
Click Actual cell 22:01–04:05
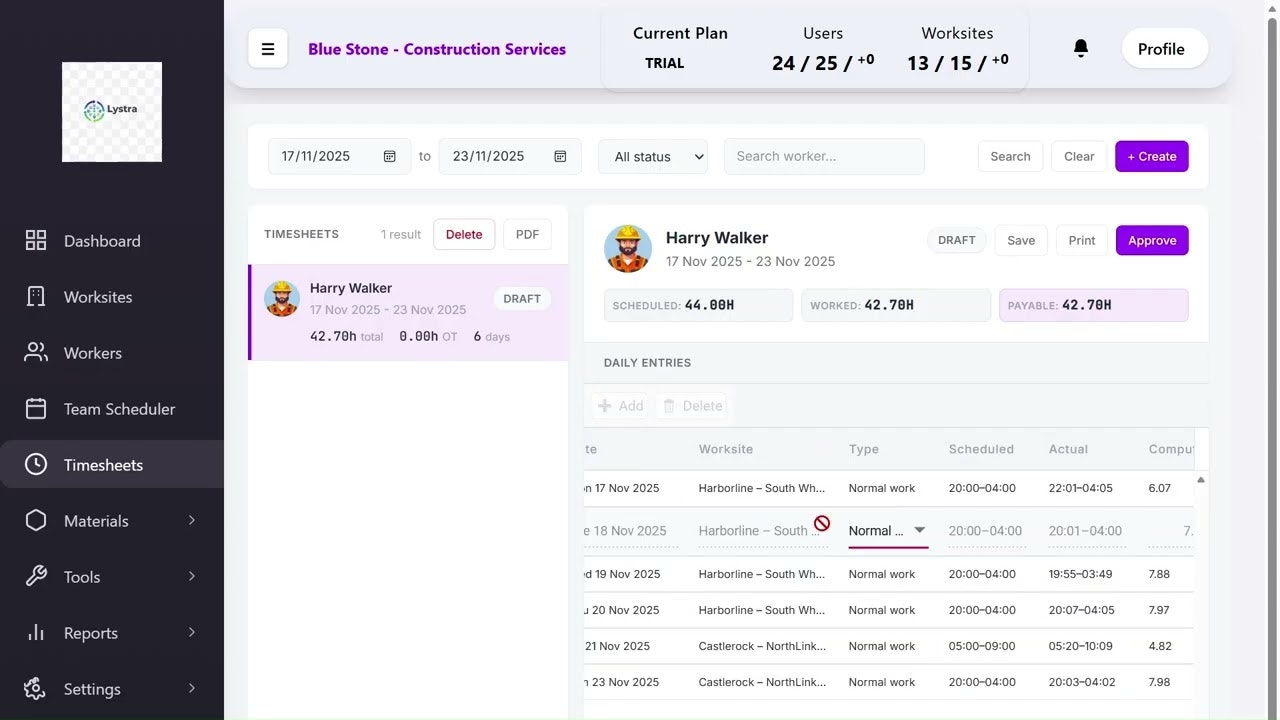[x=1080, y=488]
